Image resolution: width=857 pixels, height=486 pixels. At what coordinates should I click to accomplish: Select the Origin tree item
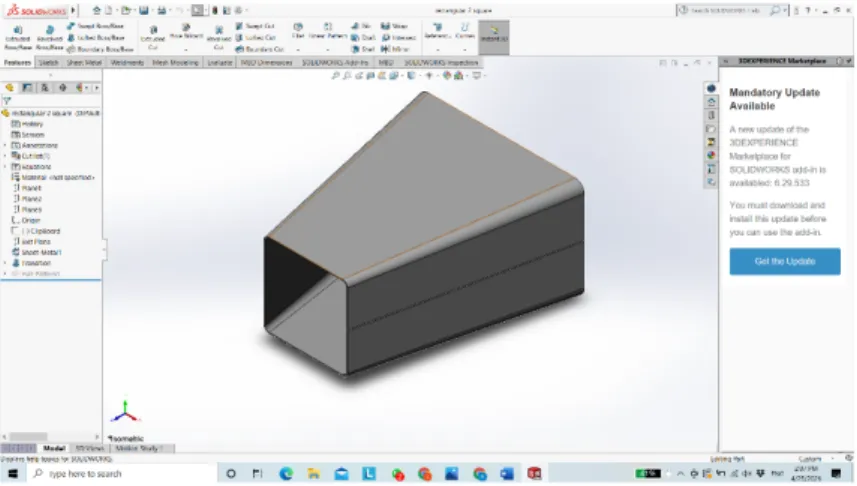click(x=26, y=220)
